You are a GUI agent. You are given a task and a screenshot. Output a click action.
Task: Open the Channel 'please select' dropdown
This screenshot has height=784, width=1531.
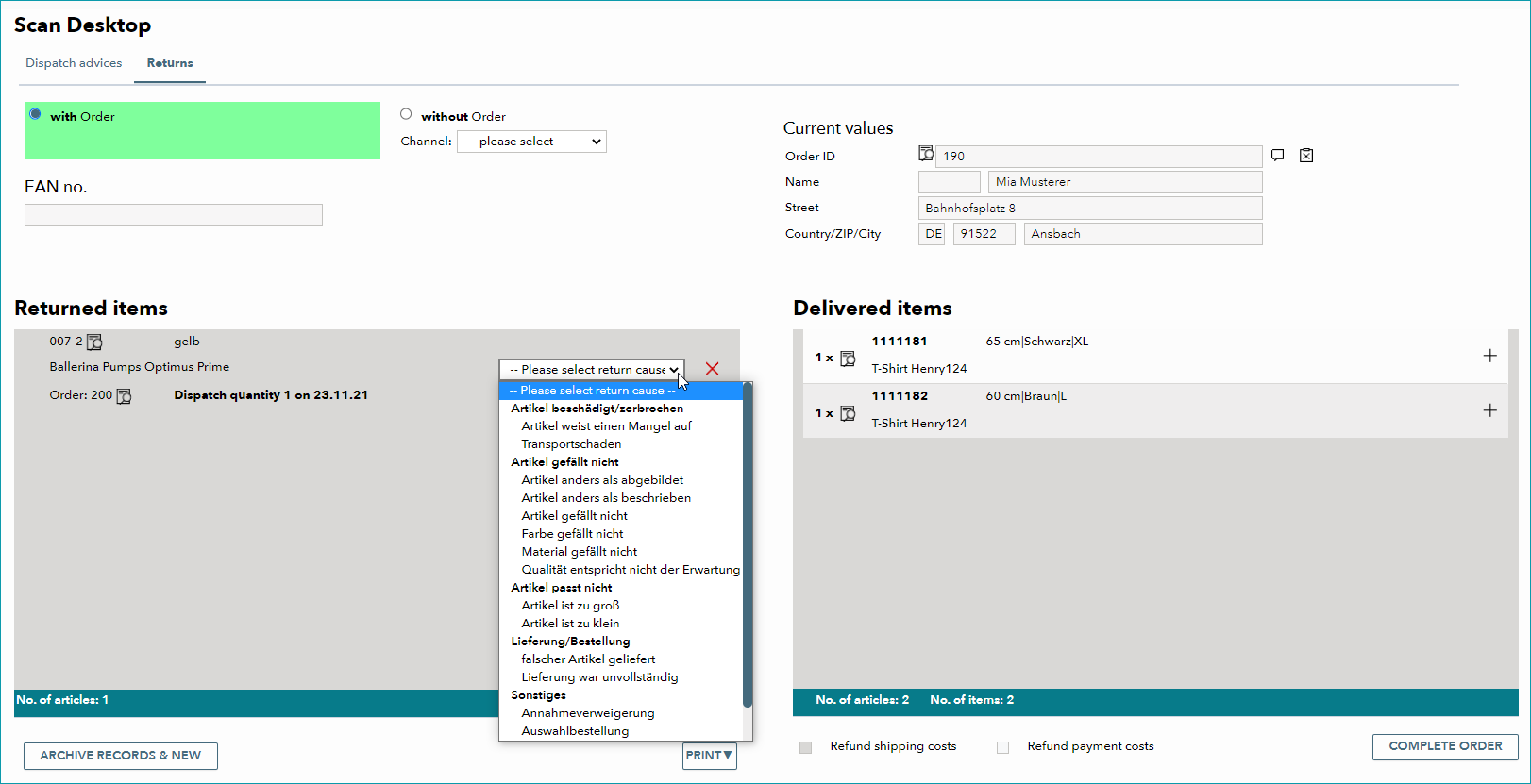pyautogui.click(x=531, y=142)
